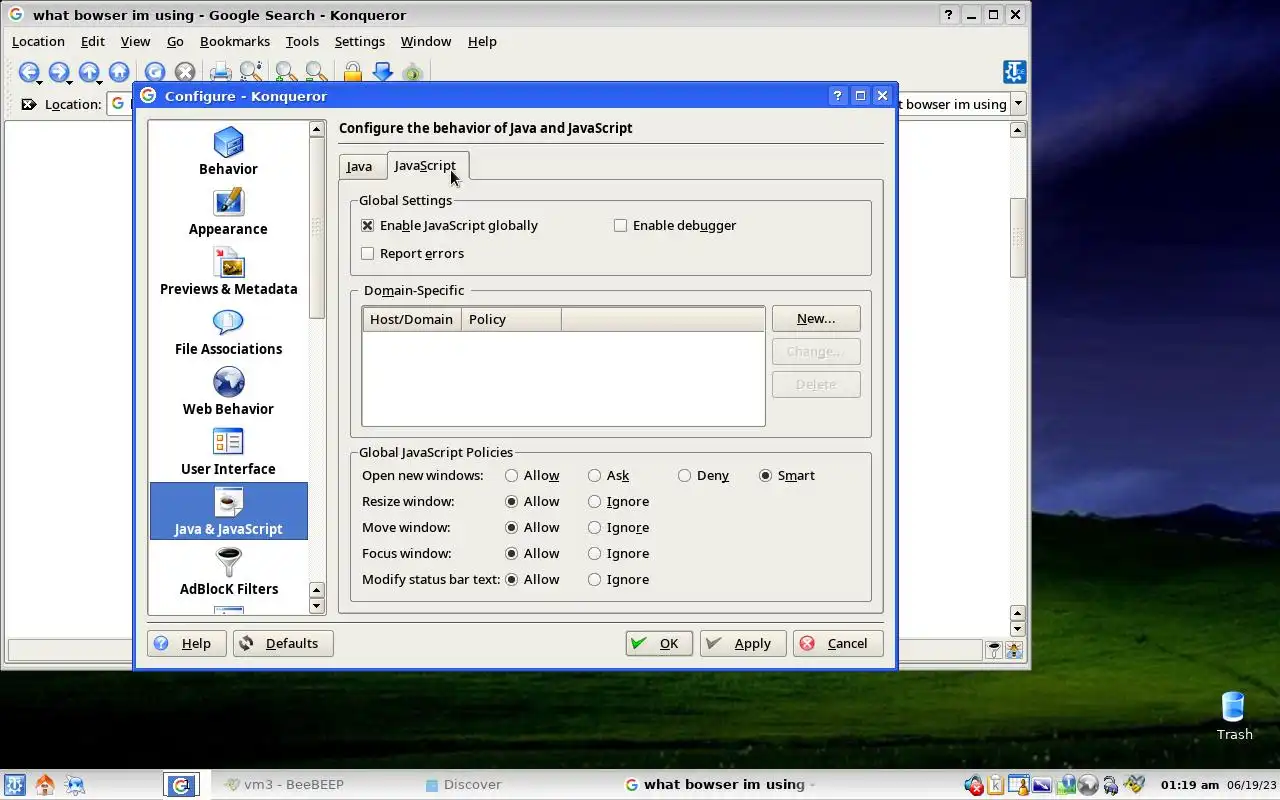Switch to the Java tab
This screenshot has height=800, width=1280.
(359, 167)
